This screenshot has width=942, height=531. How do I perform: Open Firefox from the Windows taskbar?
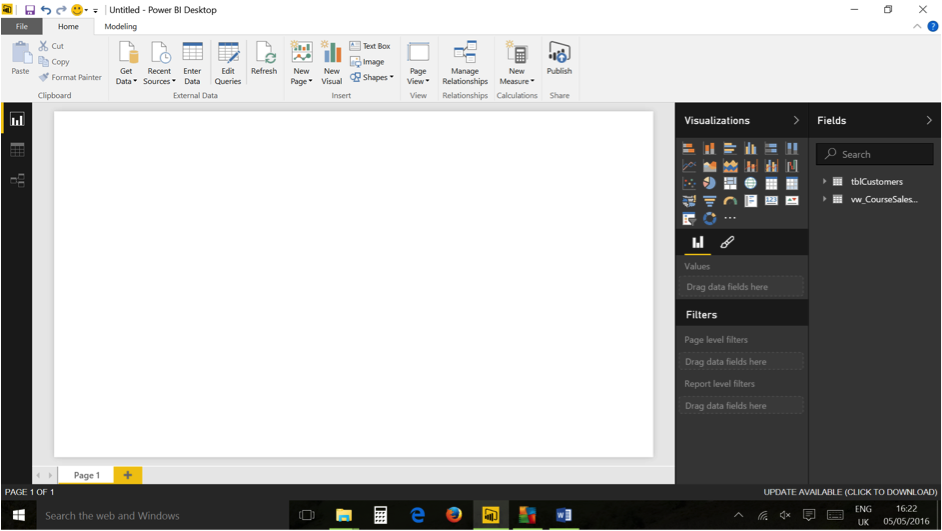(x=454, y=515)
